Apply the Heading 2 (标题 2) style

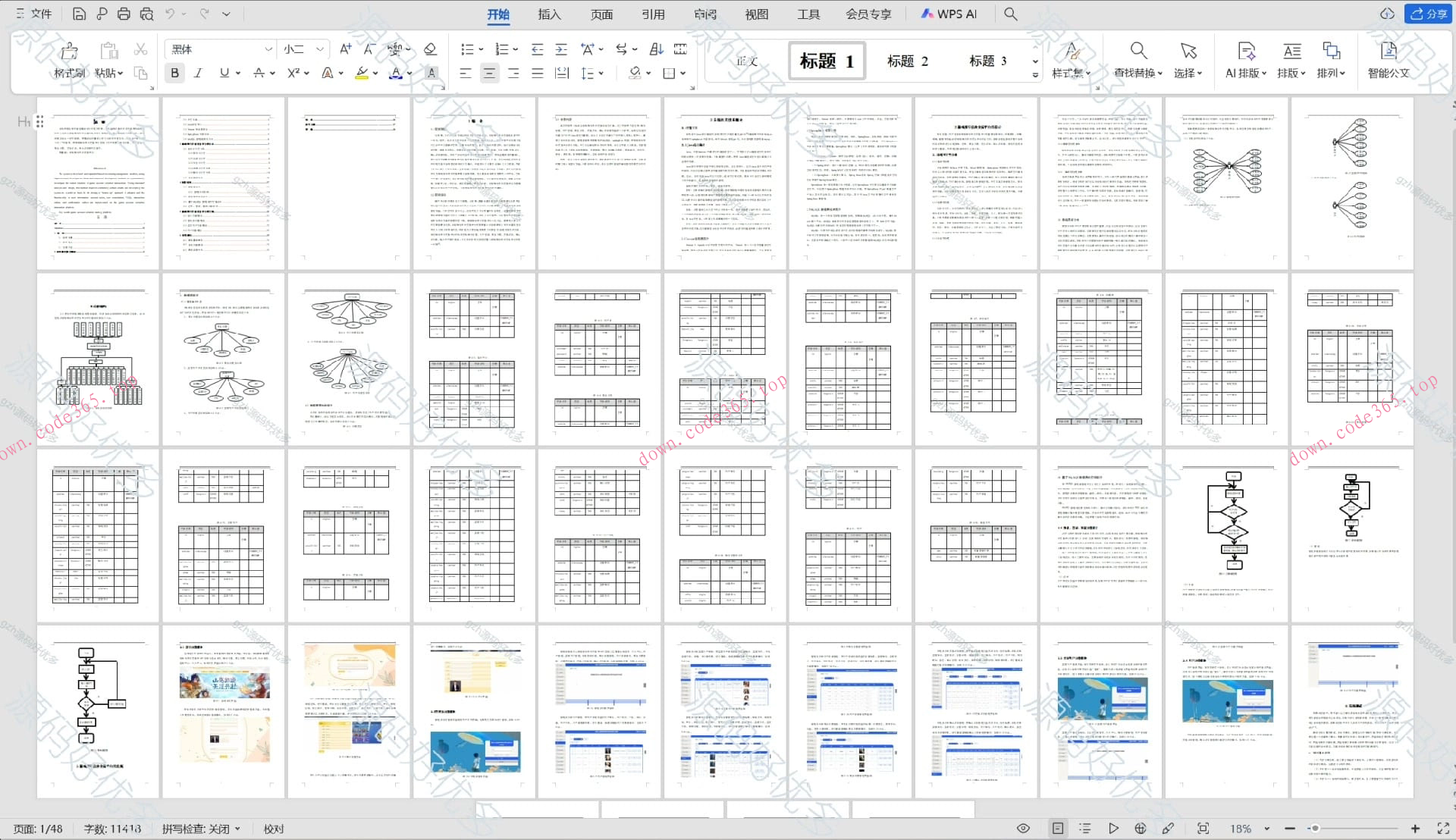907,61
